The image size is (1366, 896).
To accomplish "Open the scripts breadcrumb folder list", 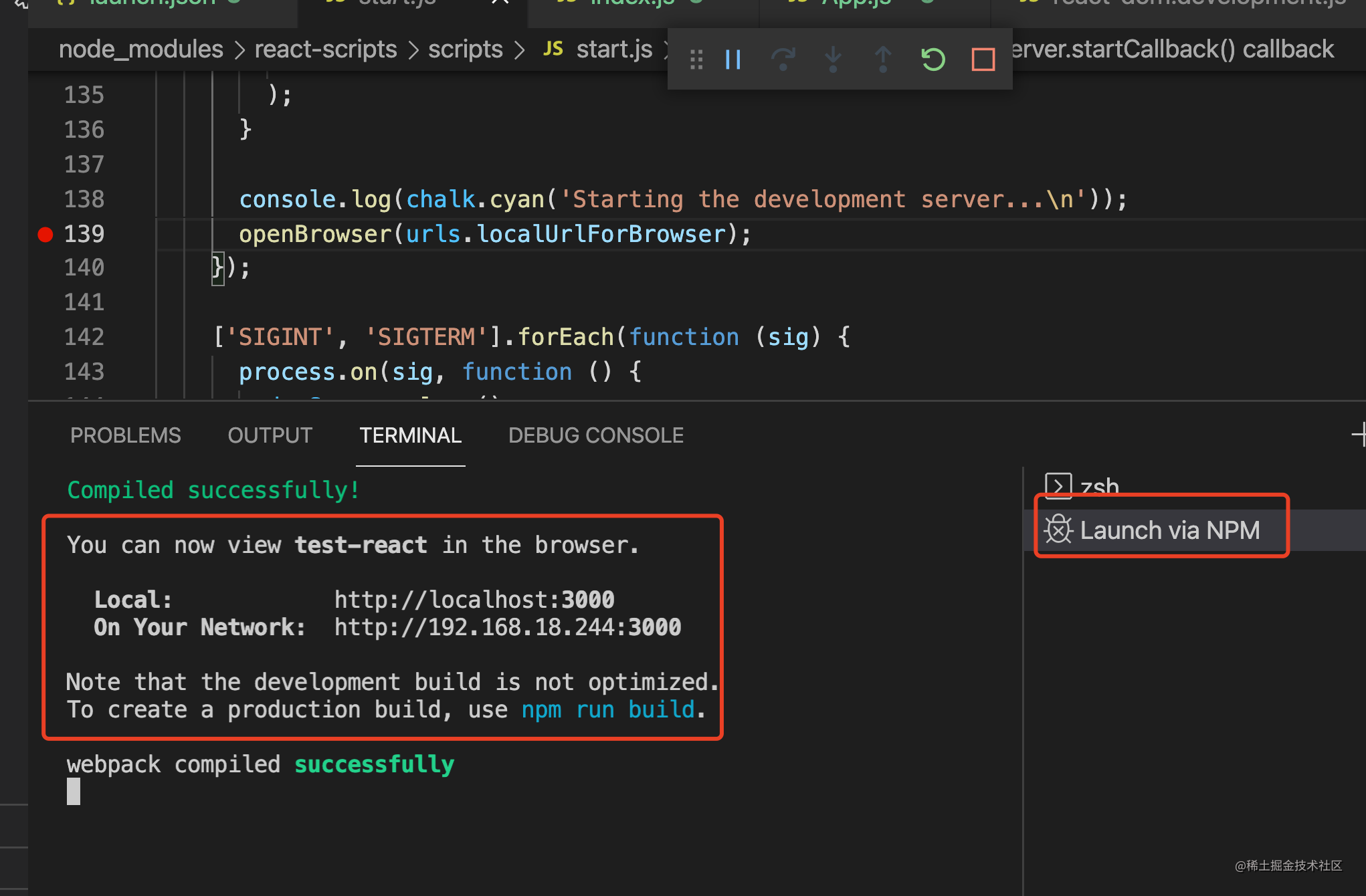I will [x=465, y=49].
